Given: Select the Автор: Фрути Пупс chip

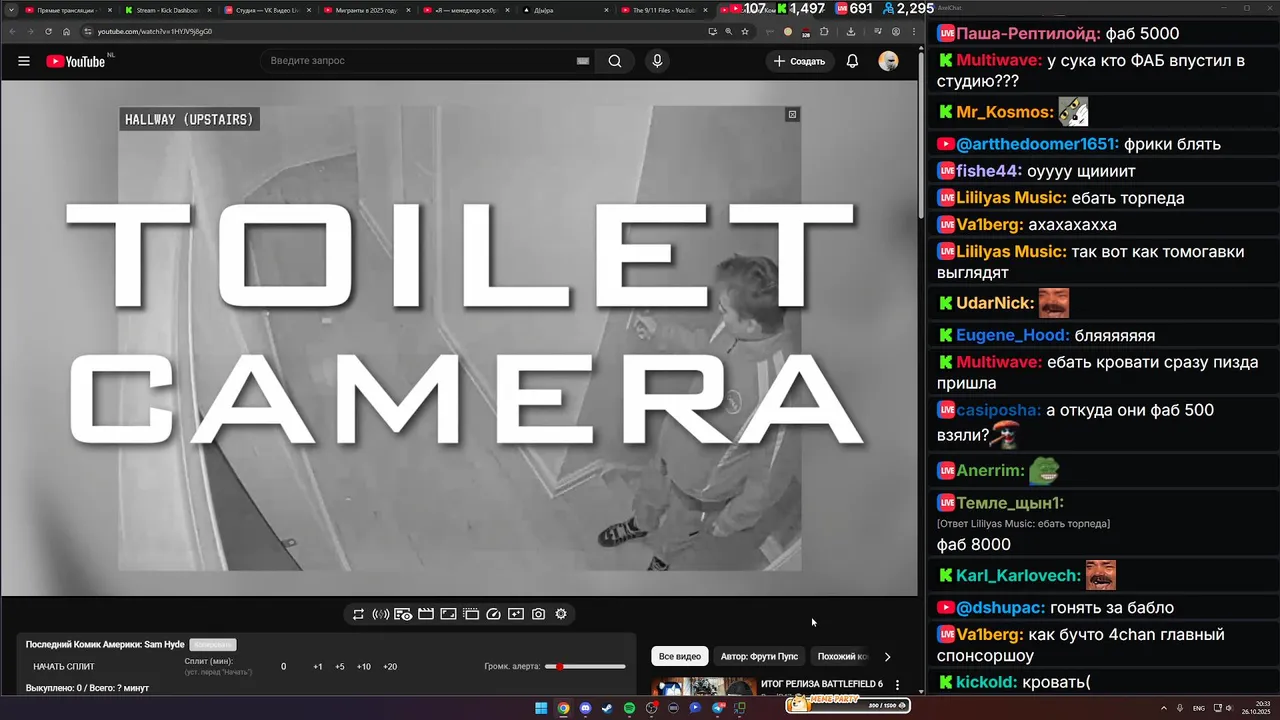Looking at the screenshot, I should click(x=759, y=657).
